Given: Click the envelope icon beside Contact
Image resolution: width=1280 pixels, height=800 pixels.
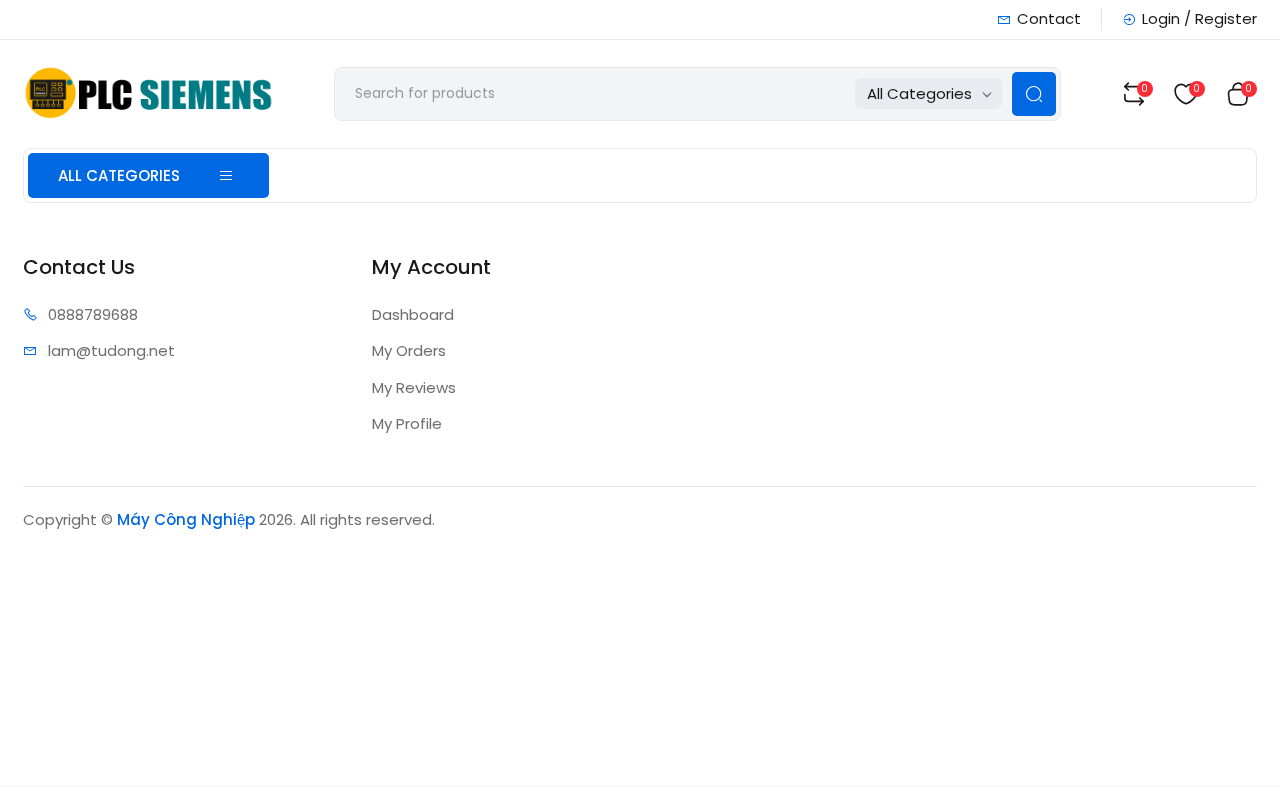Looking at the screenshot, I should (x=1004, y=20).
